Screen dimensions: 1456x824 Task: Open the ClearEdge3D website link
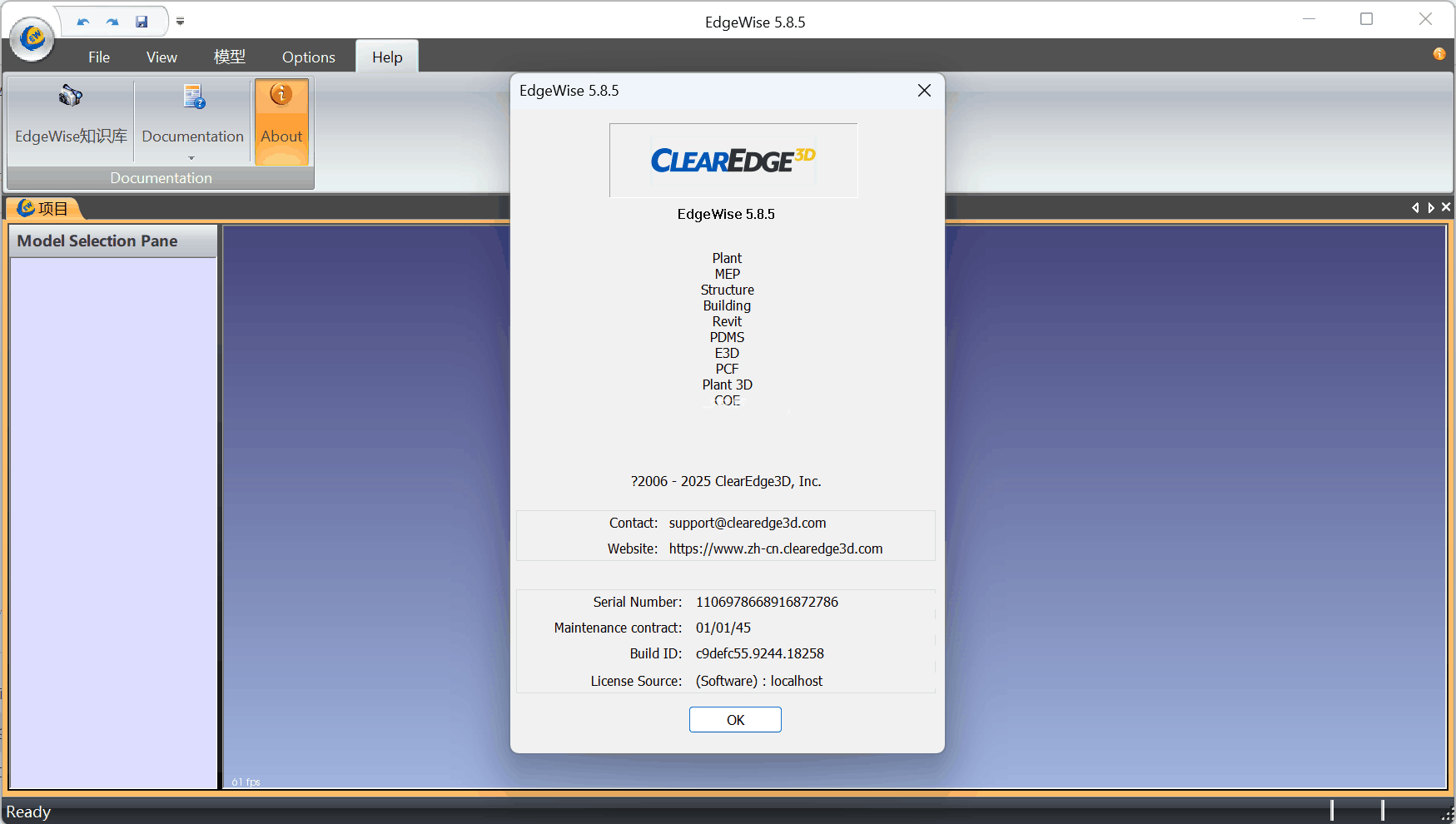tap(776, 549)
